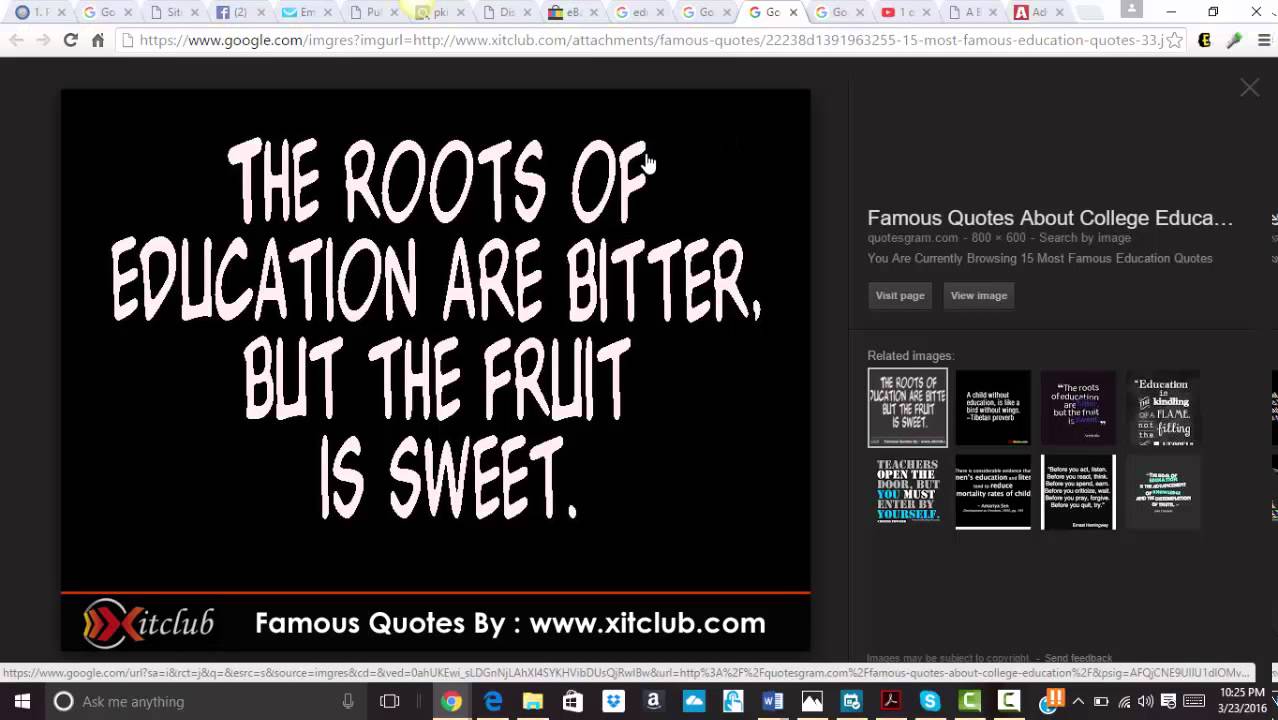Image resolution: width=1278 pixels, height=720 pixels.
Task: Show hidden system tray icons
Action: pos(1078,701)
